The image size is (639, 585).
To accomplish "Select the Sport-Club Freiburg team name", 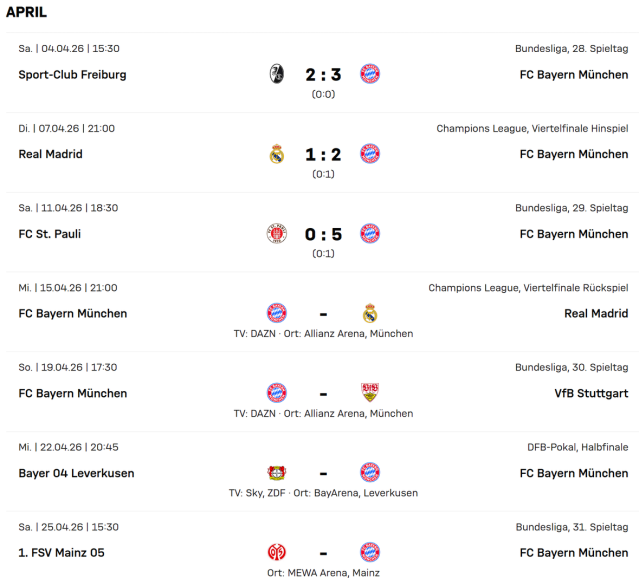I will [72, 75].
